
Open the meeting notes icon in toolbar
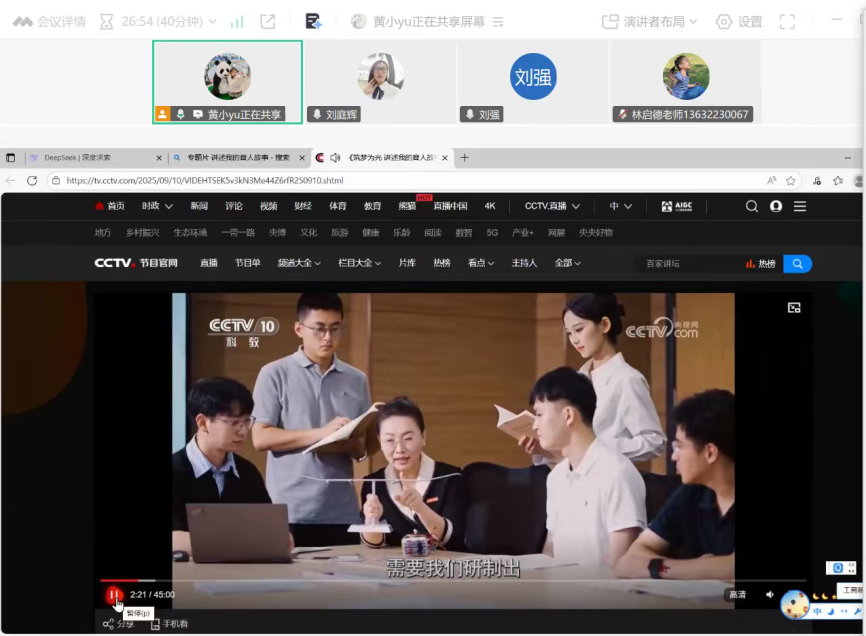coord(313,21)
